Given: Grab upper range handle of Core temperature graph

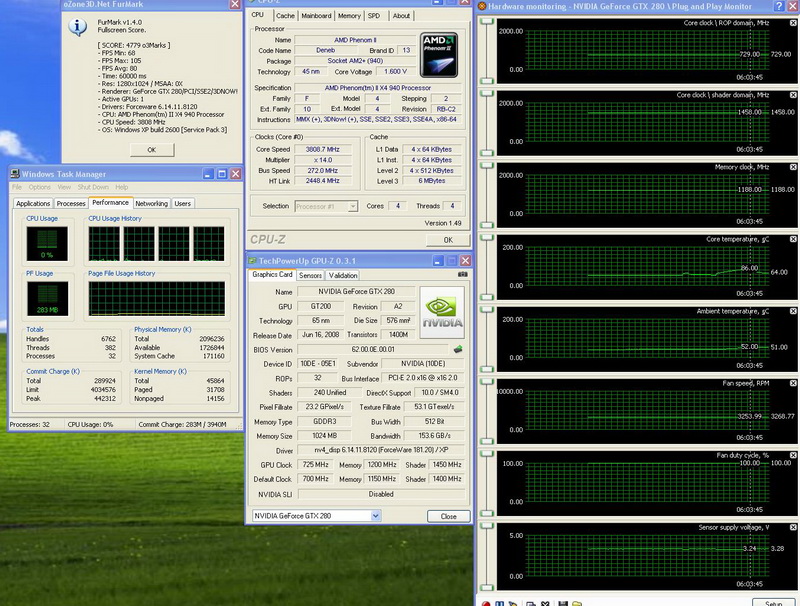Looking at the screenshot, I should pos(487,238).
